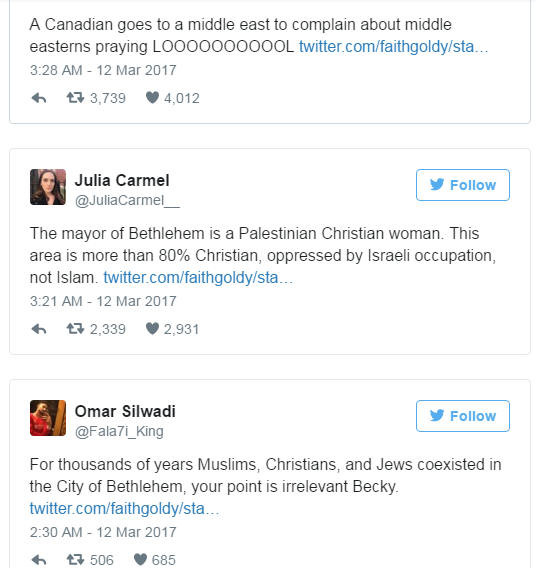Open the 3:21 AM - 12 Mar 2017 timestamp
Viewport: 536px width, 568px height.
pyautogui.click(x=103, y=301)
